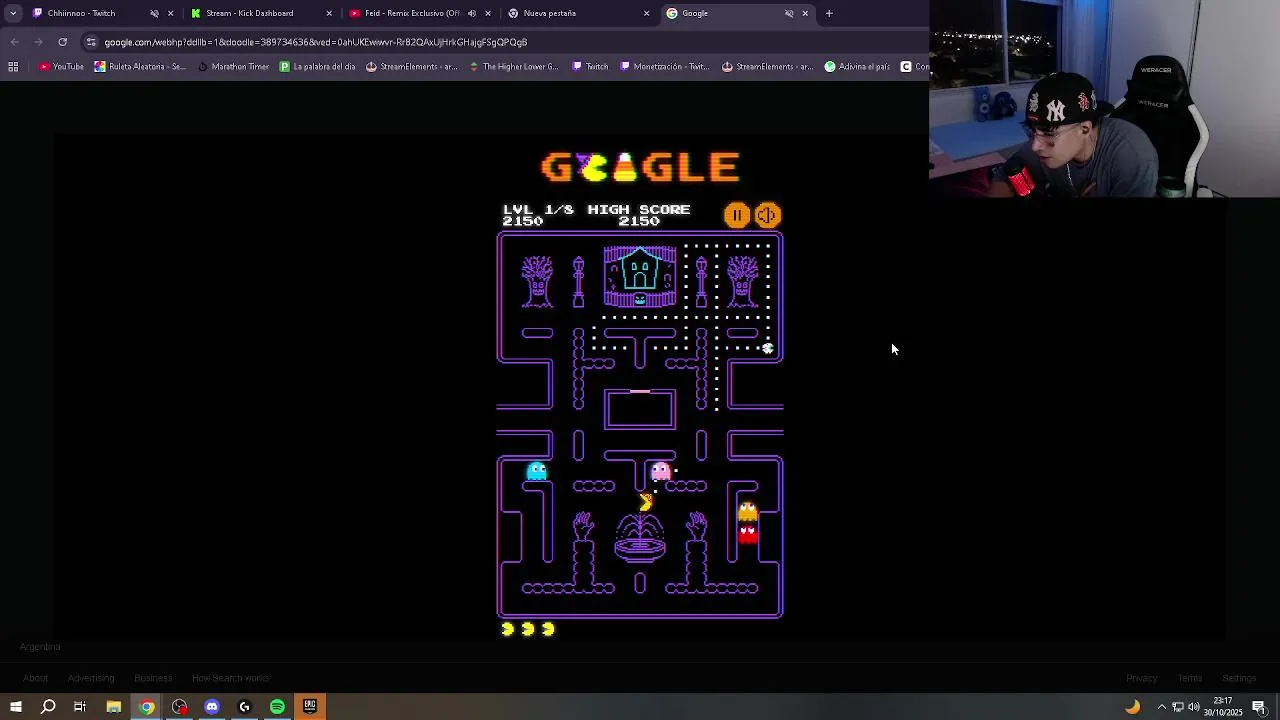The height and width of the screenshot is (720, 1280).
Task: Open a new browser tab with the plus button
Action: 829,13
